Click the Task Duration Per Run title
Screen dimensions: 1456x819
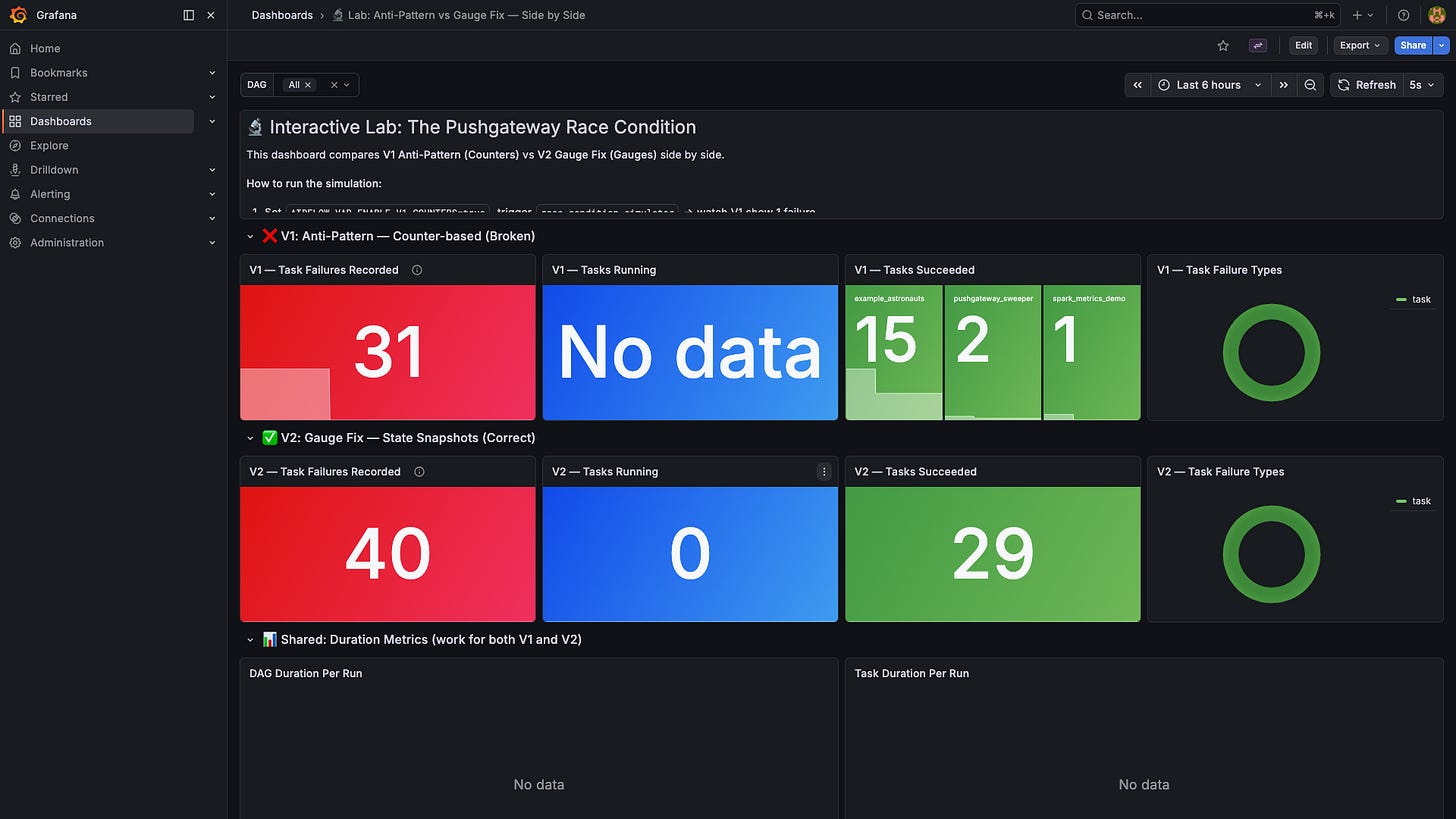[912, 674]
